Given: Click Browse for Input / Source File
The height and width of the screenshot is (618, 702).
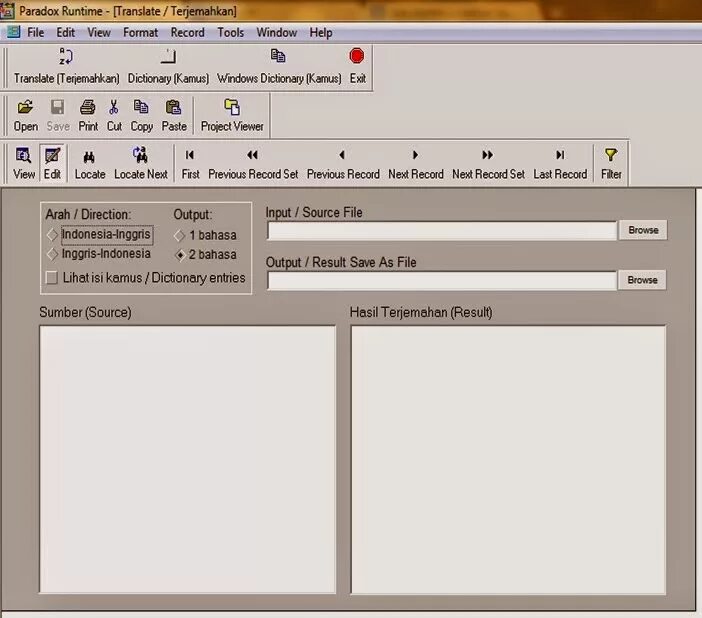Looking at the screenshot, I should pyautogui.click(x=643, y=230).
